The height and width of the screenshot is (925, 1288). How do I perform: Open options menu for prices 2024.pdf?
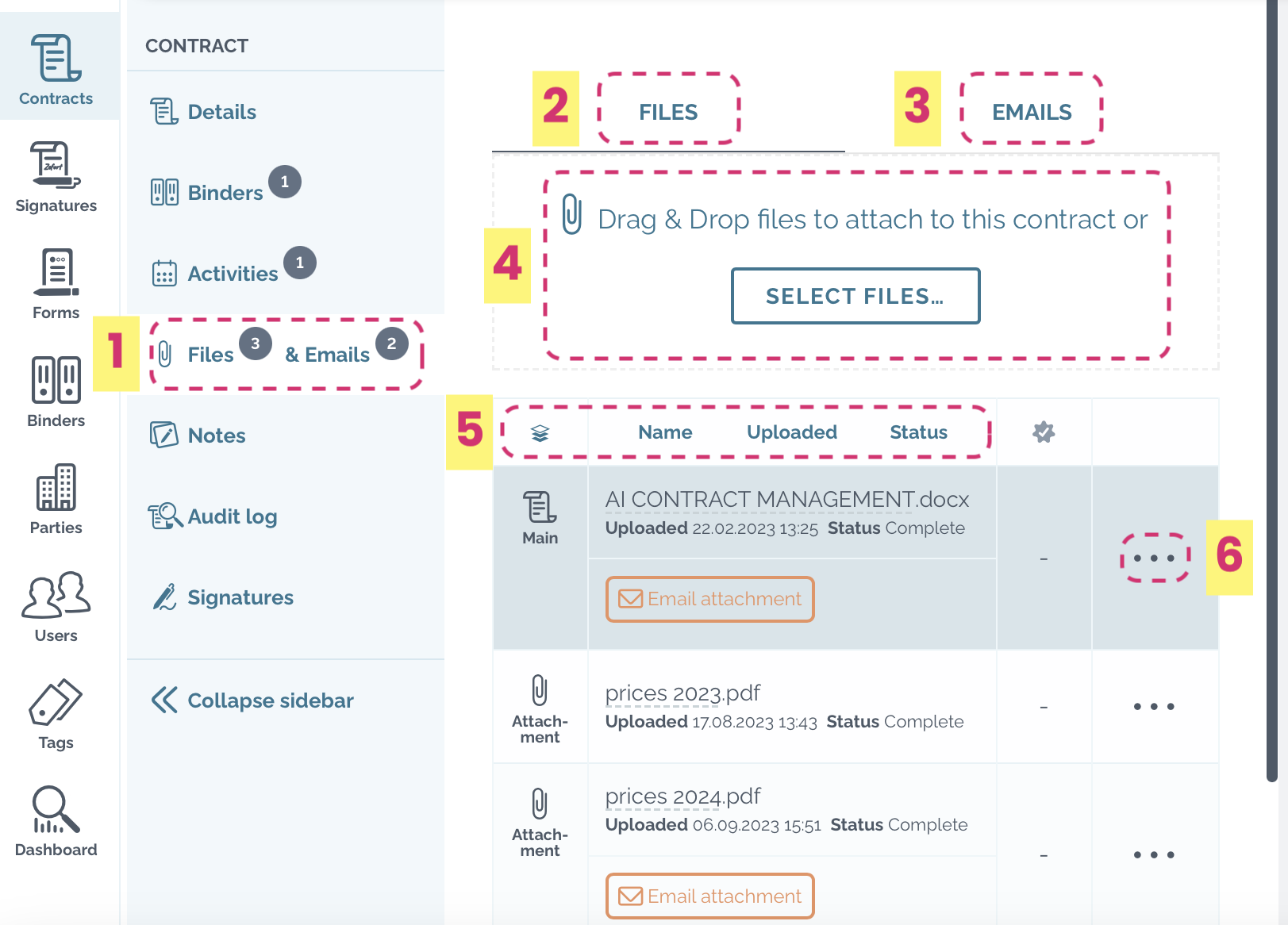(1154, 854)
